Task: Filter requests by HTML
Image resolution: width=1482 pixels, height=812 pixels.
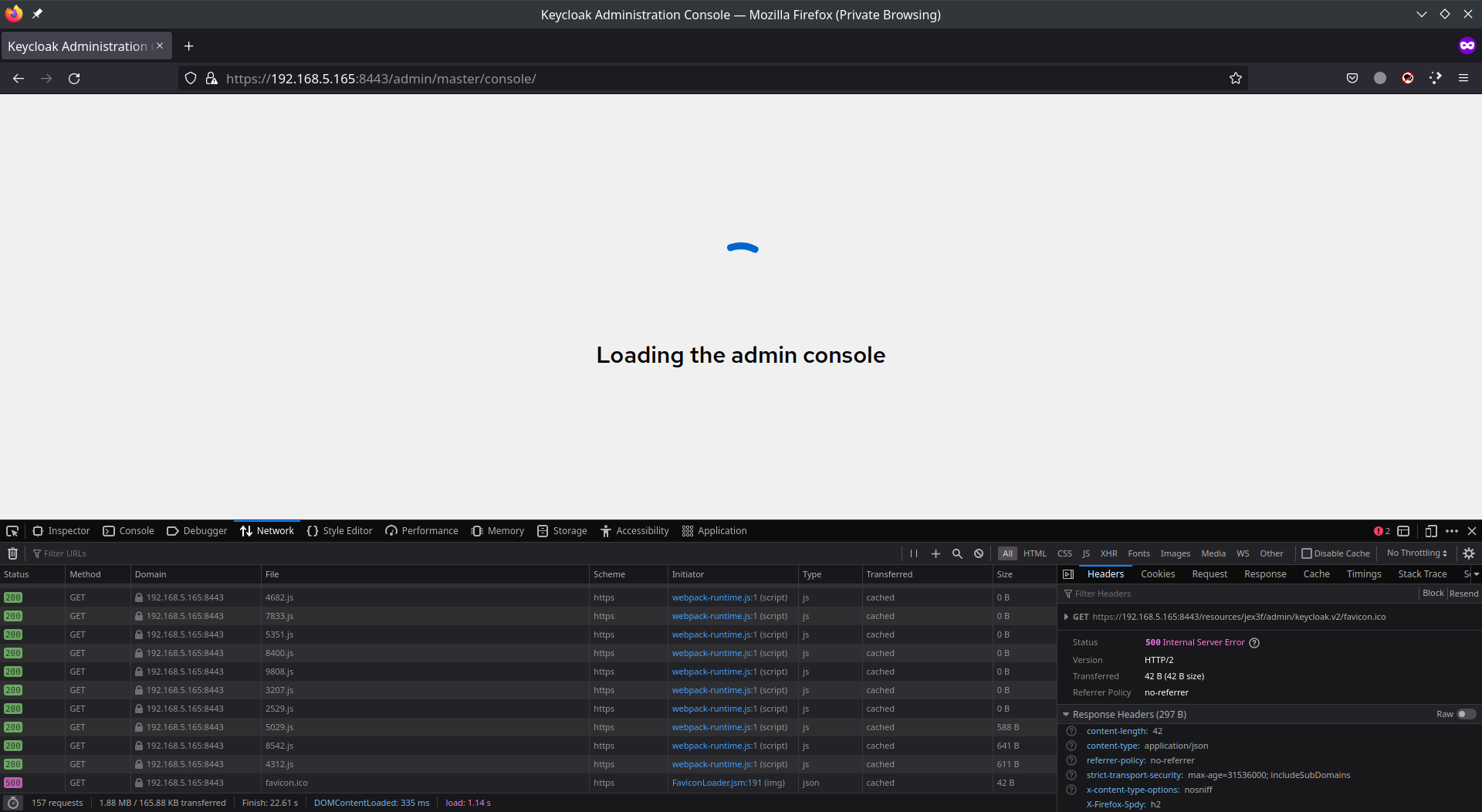Action: [1035, 553]
